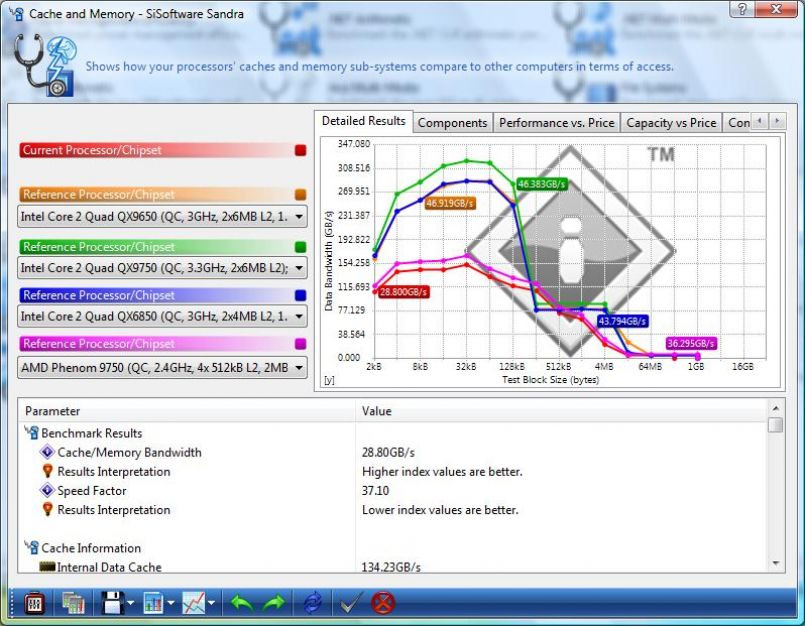Click the red Current Processor color swatch

[301, 150]
